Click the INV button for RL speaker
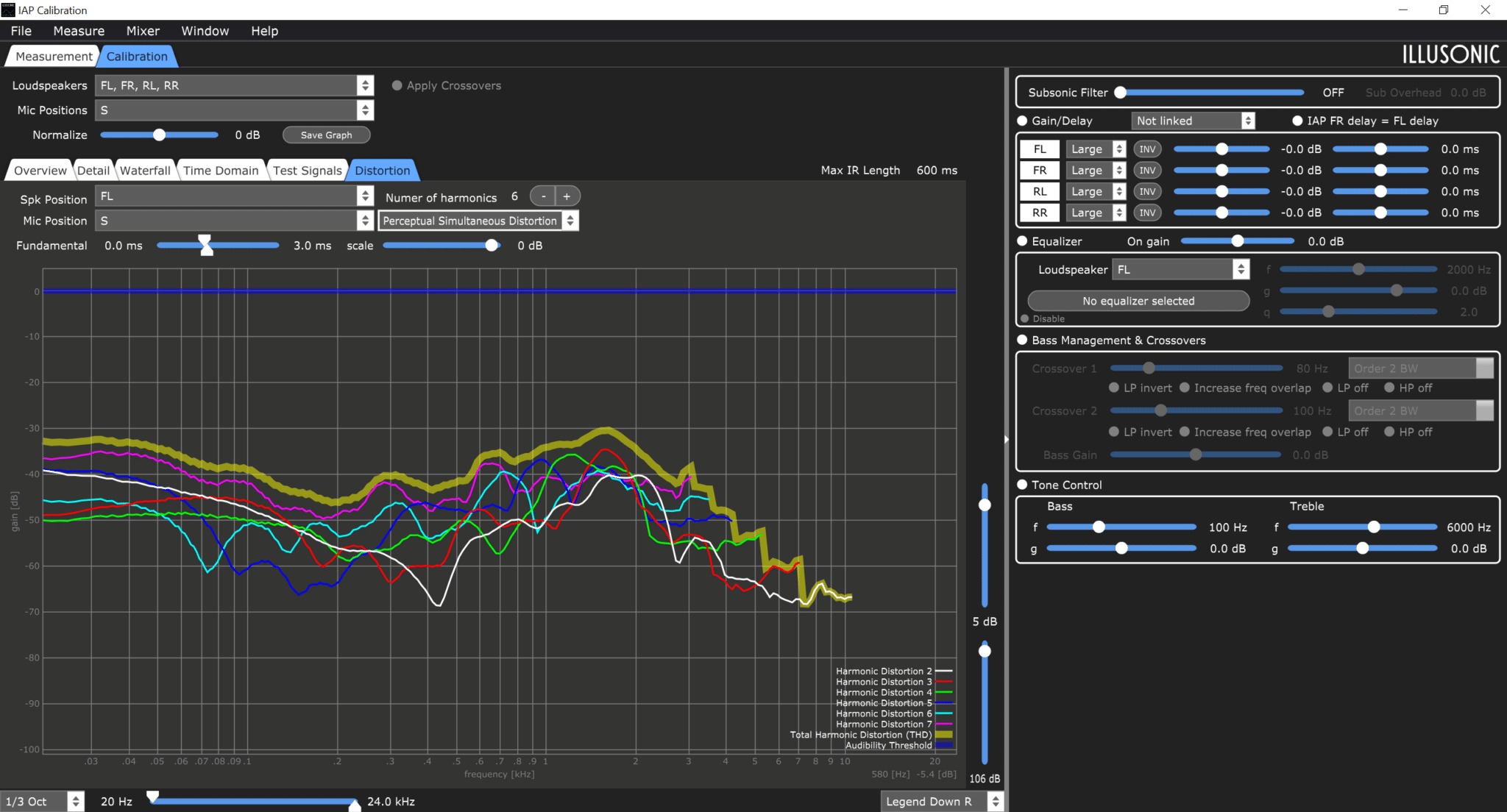The height and width of the screenshot is (812, 1507). click(x=1146, y=192)
